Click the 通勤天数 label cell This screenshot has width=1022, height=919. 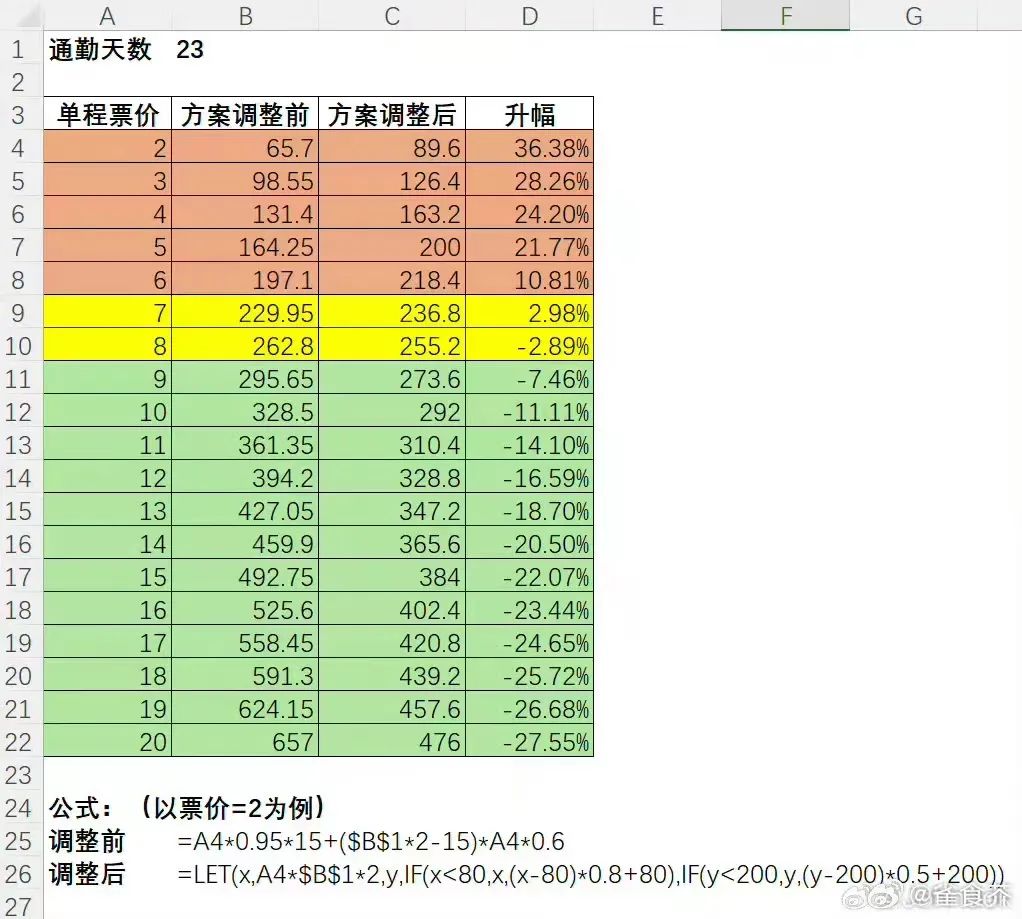coord(100,49)
